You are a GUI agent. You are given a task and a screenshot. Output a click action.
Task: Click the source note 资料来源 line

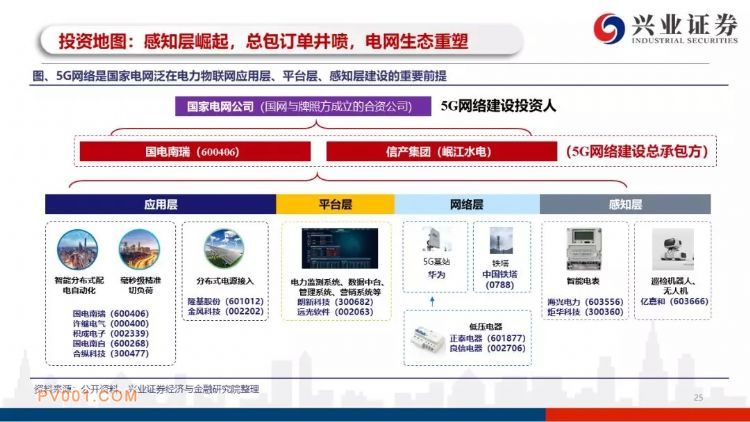146,389
